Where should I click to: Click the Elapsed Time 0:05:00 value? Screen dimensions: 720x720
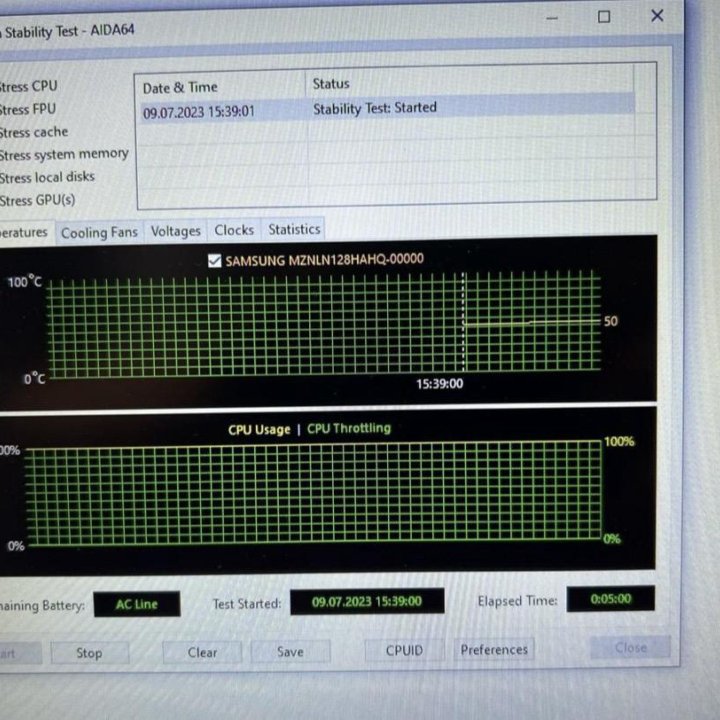611,599
